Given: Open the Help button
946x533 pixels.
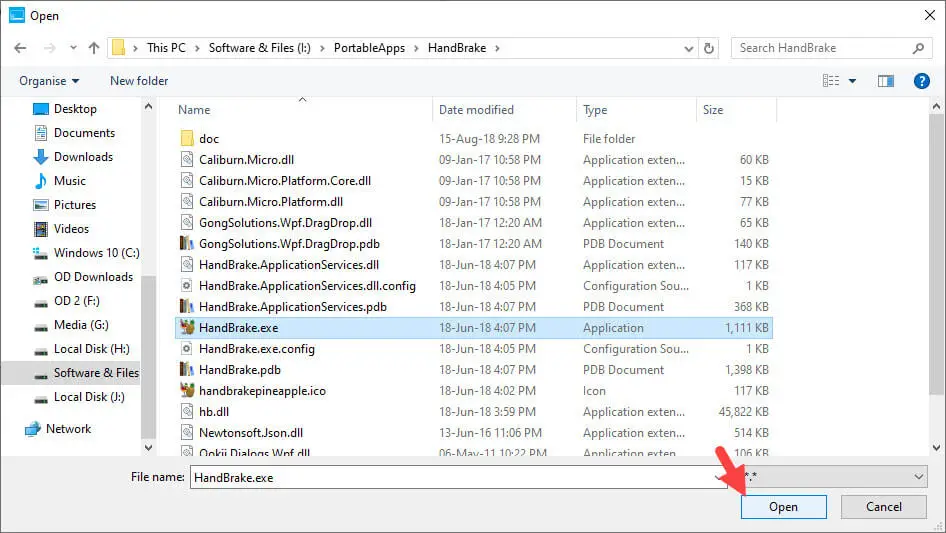Looking at the screenshot, I should [921, 81].
